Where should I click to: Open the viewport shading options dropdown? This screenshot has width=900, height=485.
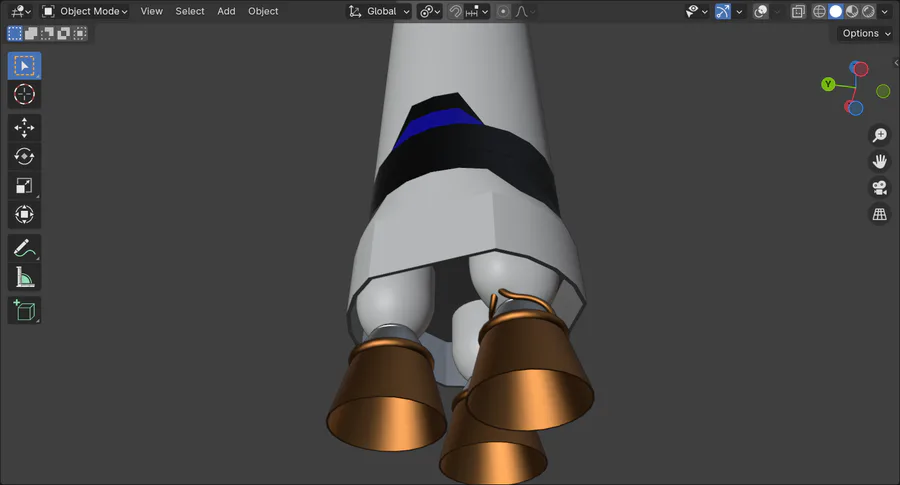(885, 11)
